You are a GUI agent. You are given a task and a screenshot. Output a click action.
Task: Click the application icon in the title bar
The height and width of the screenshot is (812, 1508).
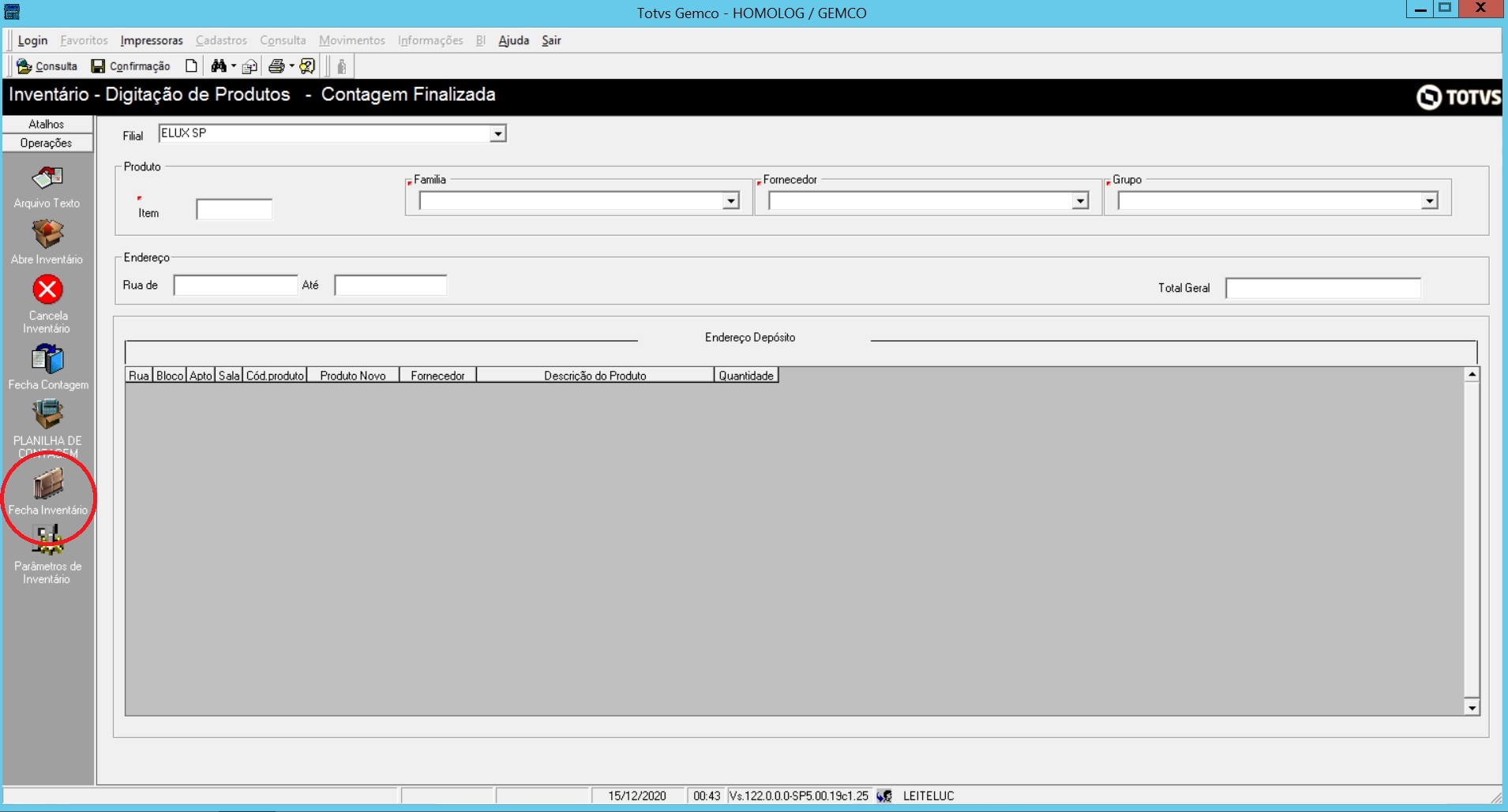tap(12, 12)
